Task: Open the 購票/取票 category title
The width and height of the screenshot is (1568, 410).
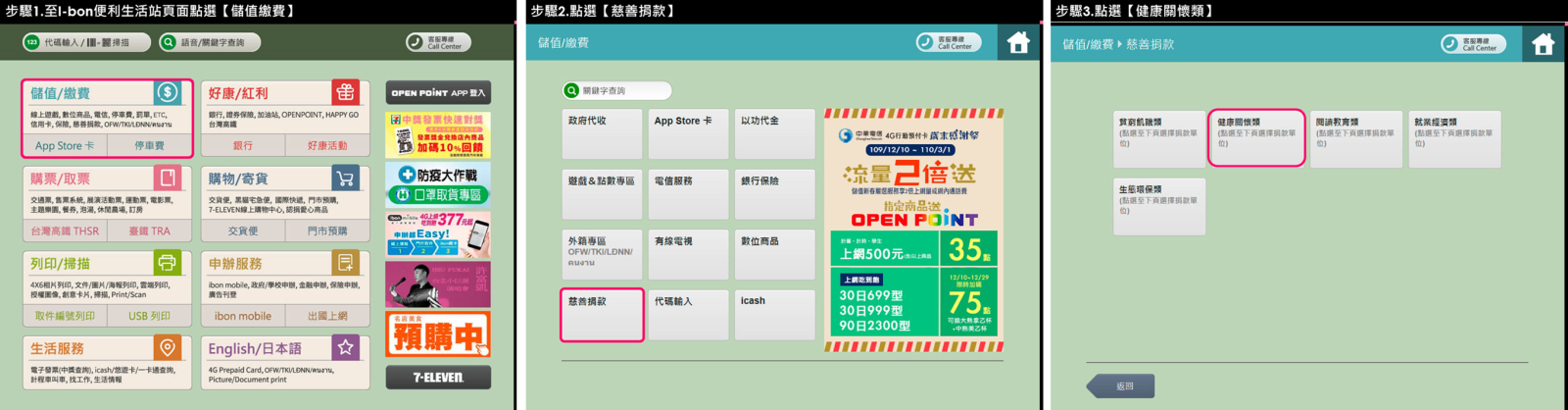Action: 60,179
